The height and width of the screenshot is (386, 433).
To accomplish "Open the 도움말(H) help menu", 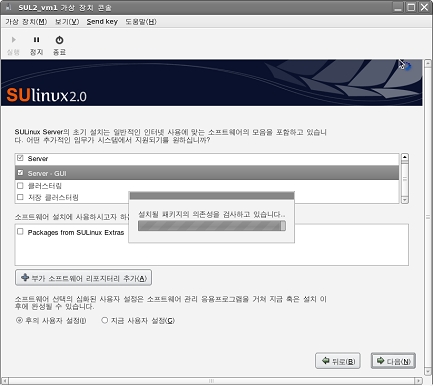I will pyautogui.click(x=141, y=22).
